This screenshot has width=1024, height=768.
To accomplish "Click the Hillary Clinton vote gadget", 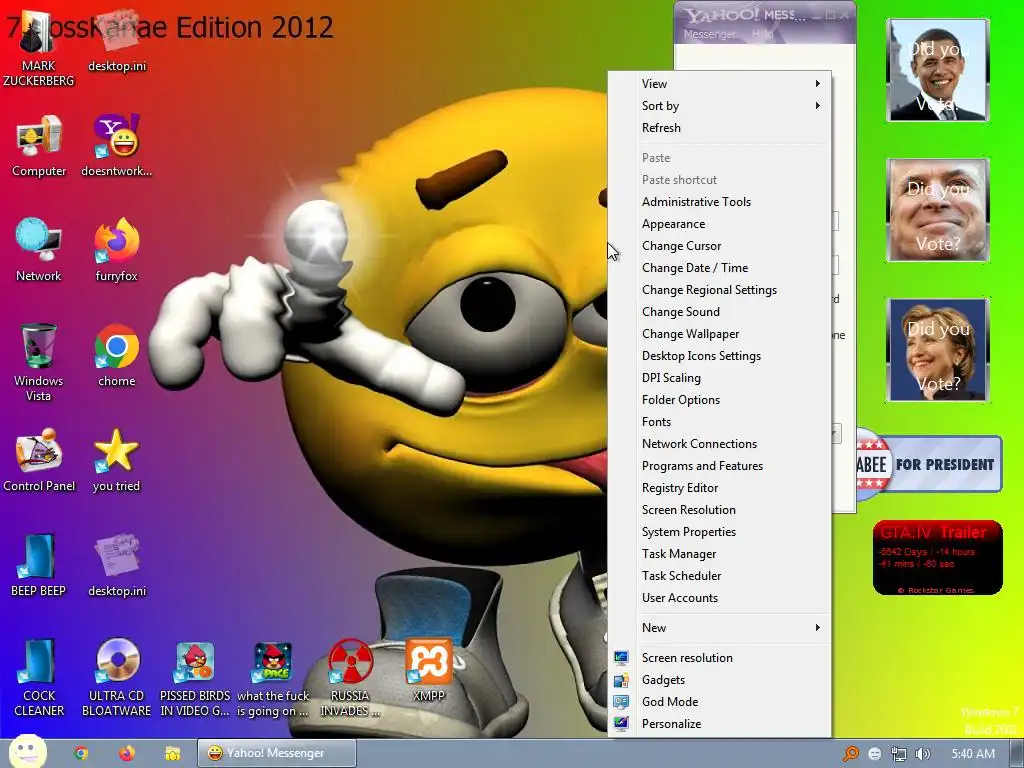I will point(938,350).
